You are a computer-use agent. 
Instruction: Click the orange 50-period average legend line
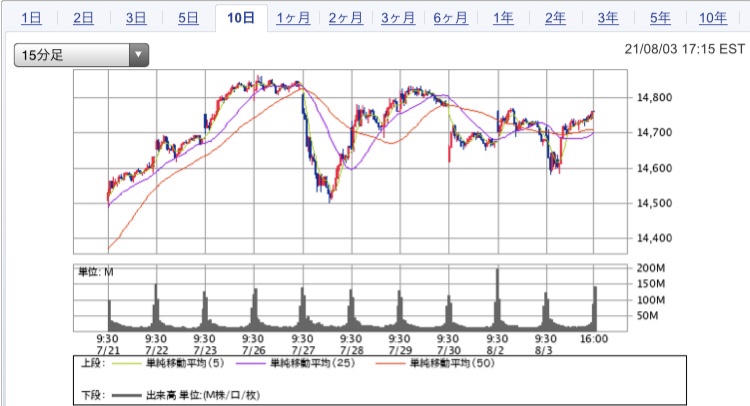(391, 364)
